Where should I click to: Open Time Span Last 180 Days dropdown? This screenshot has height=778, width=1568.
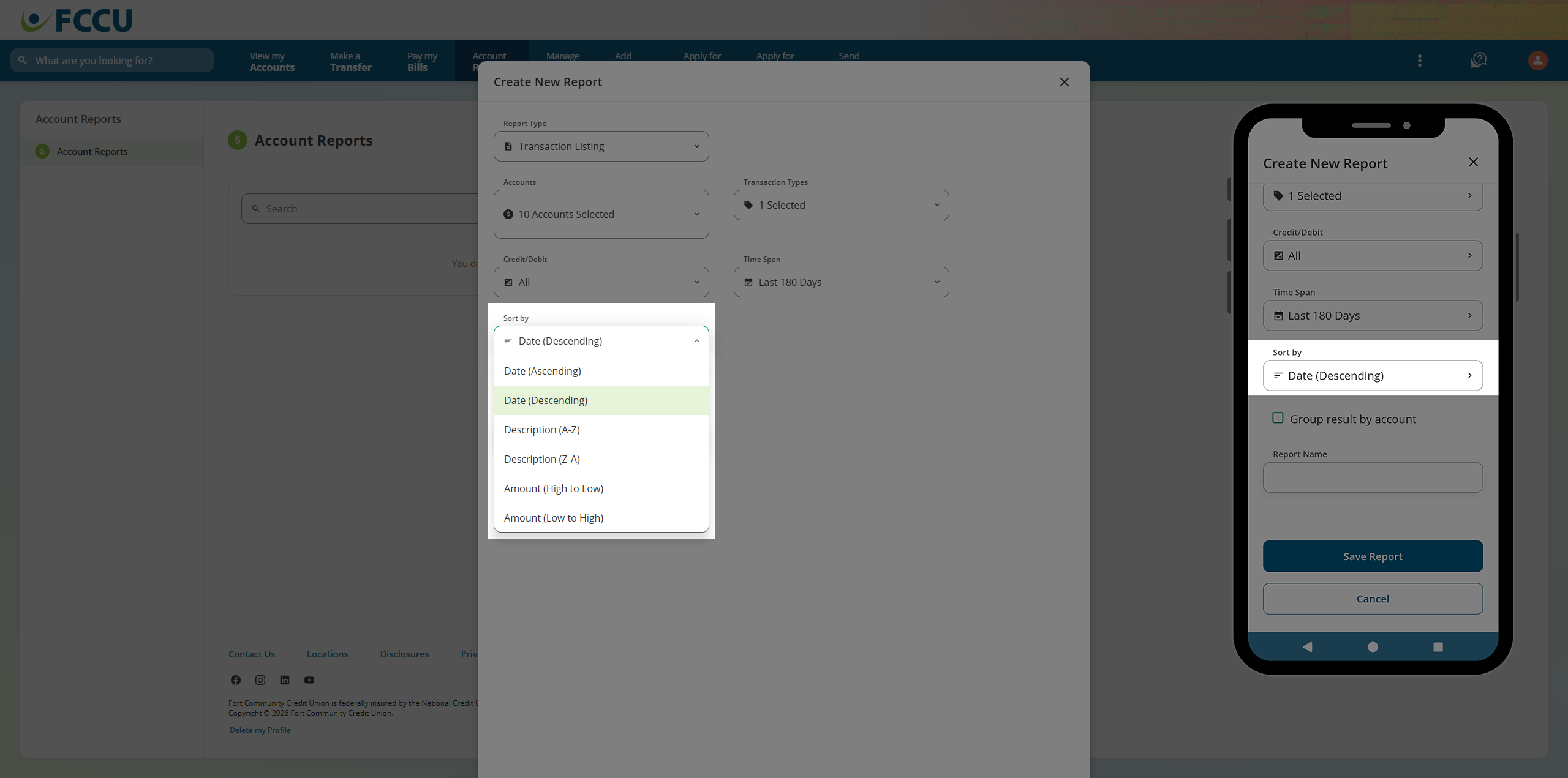842,282
